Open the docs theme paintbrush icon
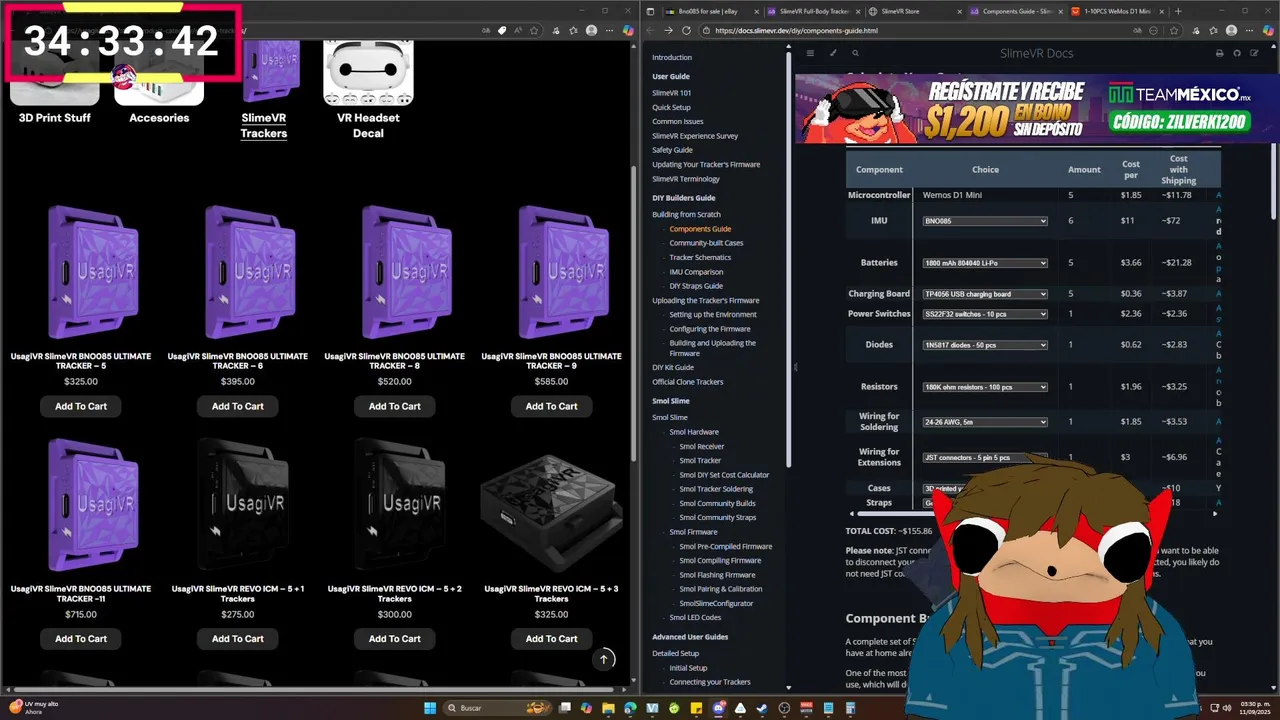Viewport: 1280px width, 720px height. pyautogui.click(x=834, y=53)
